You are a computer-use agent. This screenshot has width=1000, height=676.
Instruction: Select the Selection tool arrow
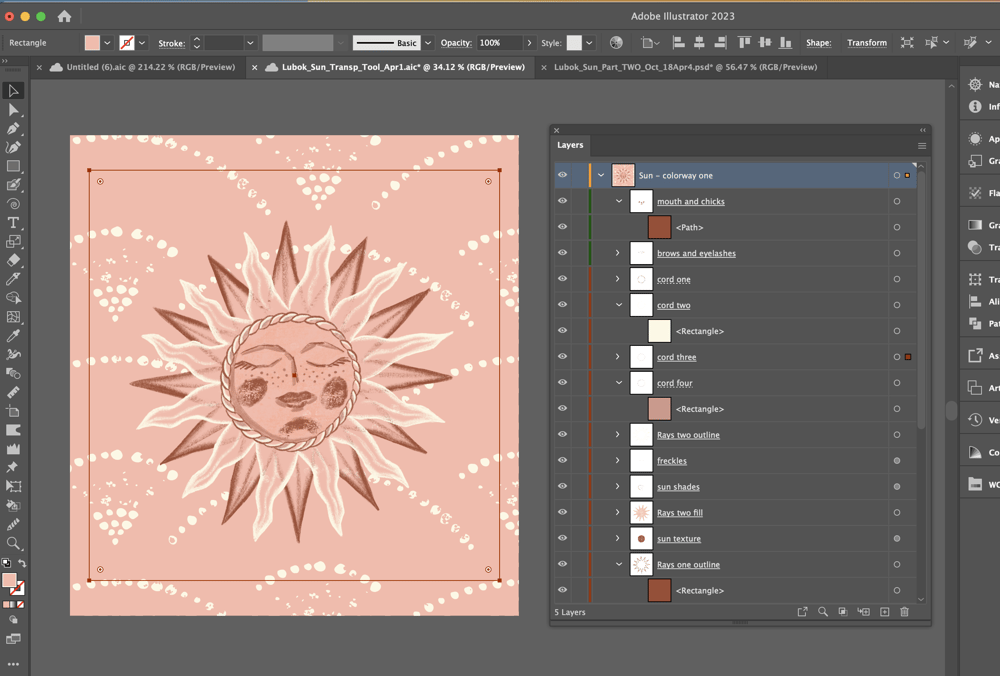pos(13,91)
